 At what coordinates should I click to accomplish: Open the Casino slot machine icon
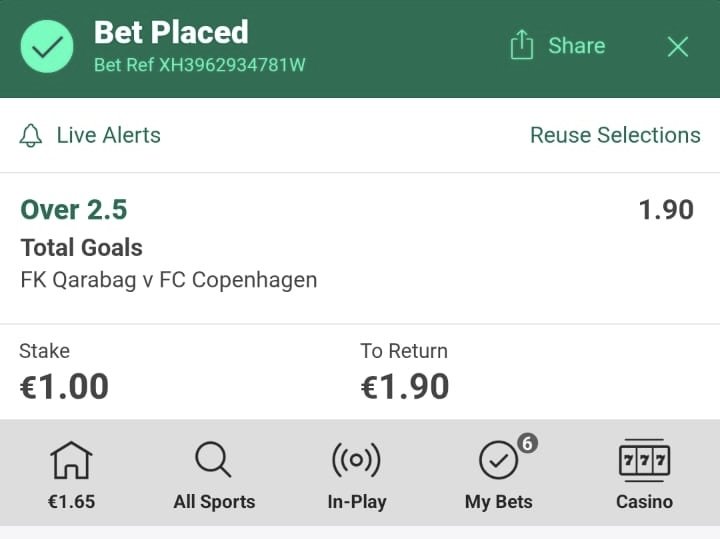pos(644,460)
